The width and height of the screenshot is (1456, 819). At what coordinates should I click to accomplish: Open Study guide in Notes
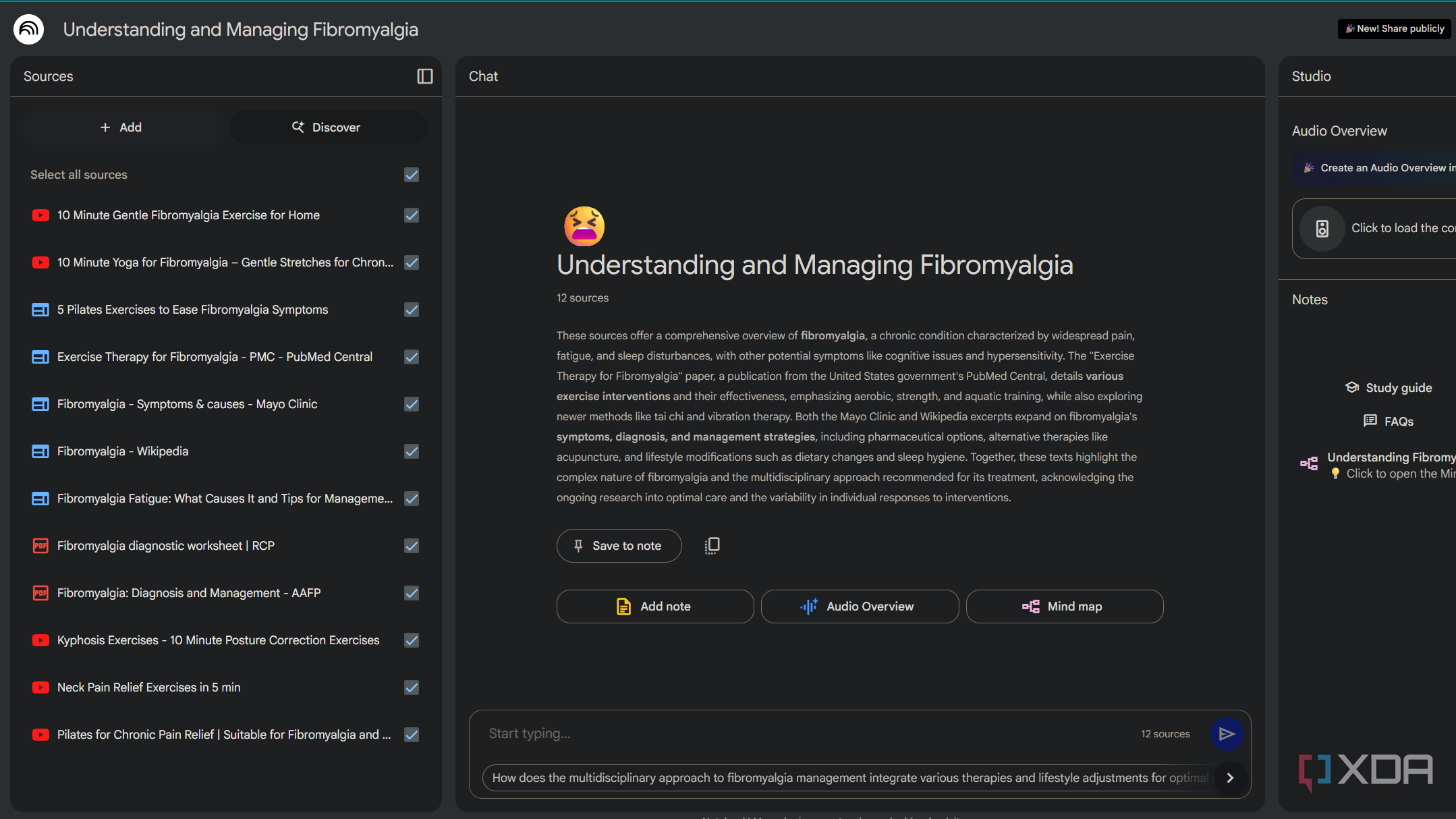click(1388, 388)
